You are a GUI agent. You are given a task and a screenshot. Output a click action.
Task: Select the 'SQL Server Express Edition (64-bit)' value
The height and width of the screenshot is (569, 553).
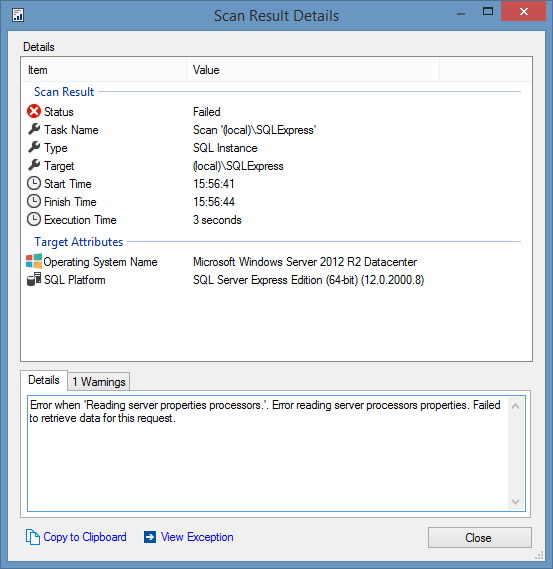(x=308, y=280)
